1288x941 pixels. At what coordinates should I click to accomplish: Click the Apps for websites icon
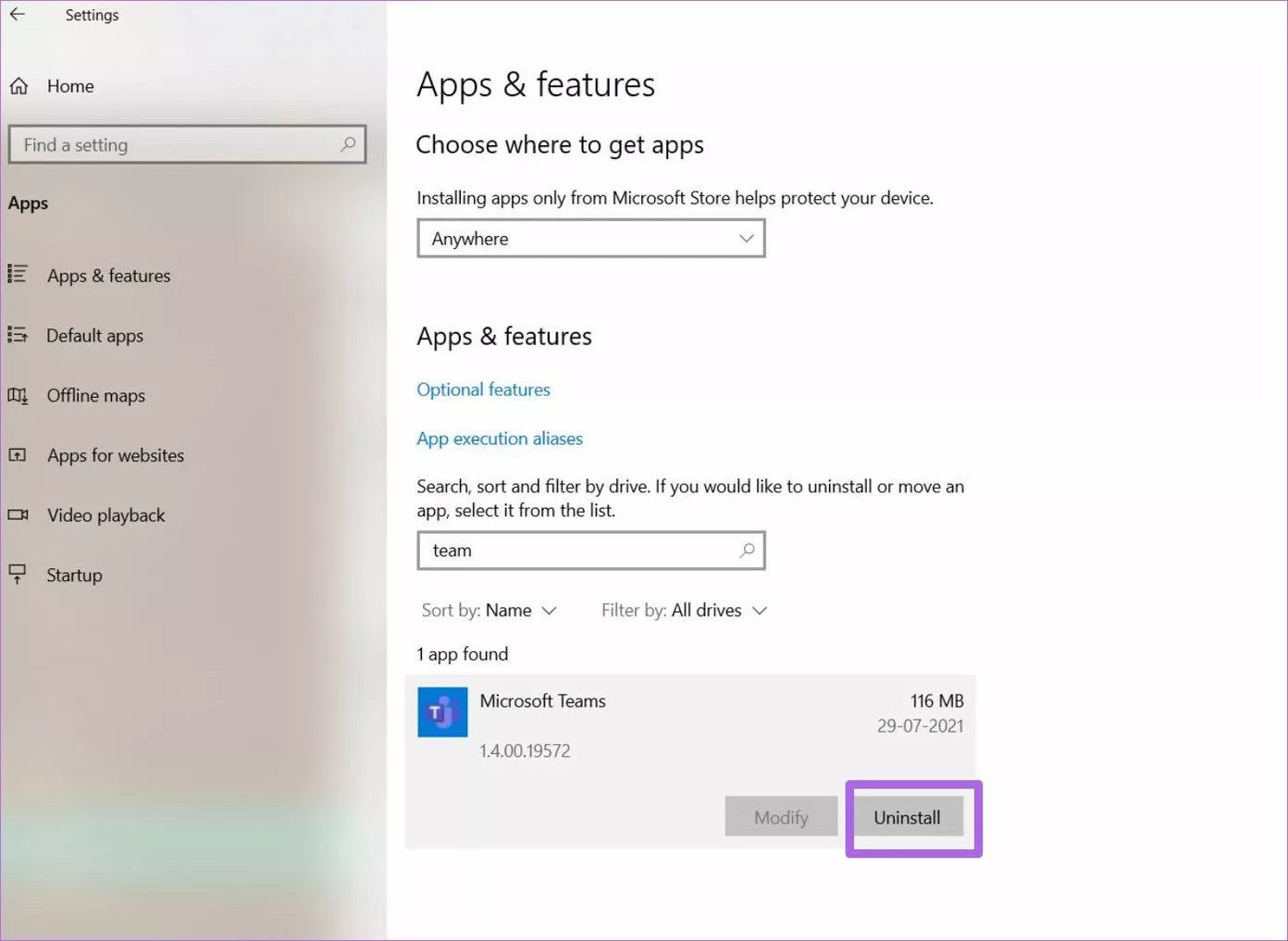[x=18, y=455]
